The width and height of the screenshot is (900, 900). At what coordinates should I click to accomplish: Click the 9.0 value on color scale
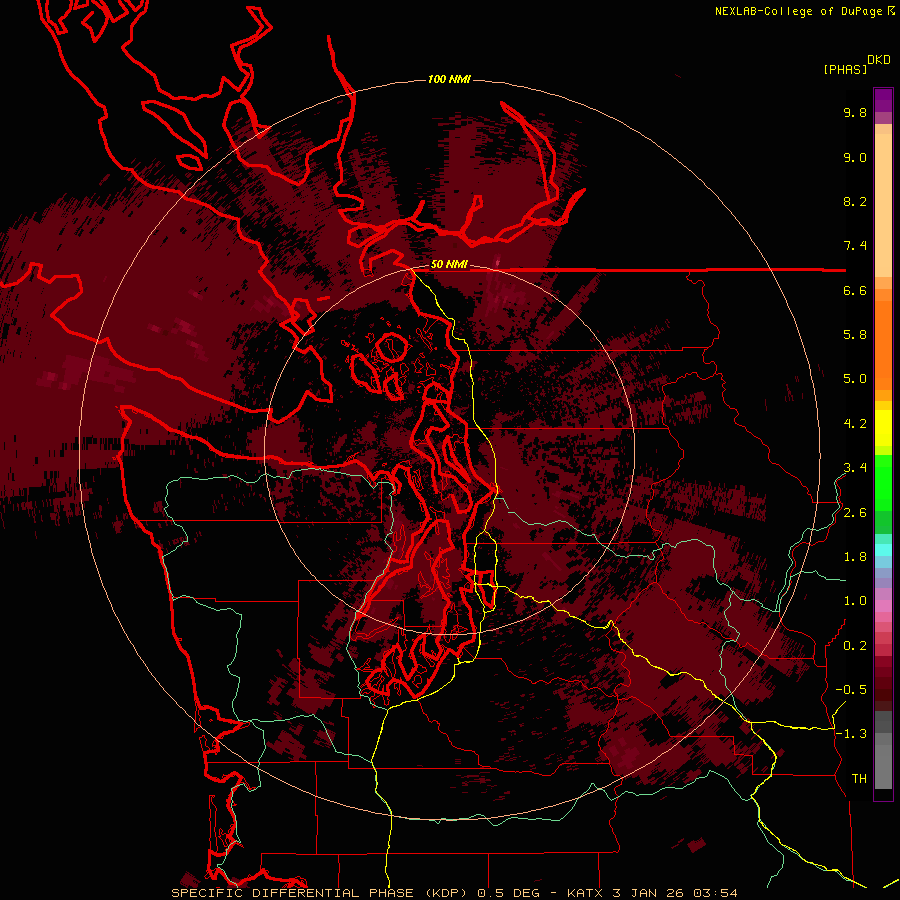(855, 158)
